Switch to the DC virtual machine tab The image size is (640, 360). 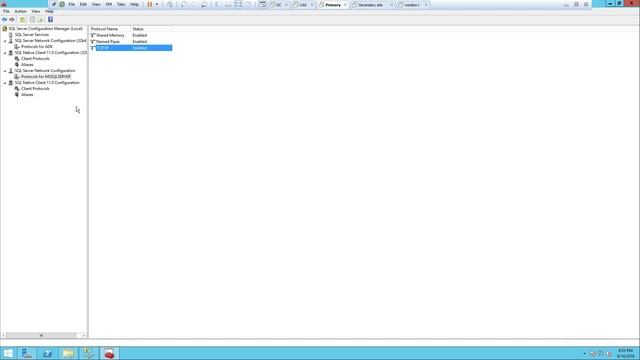click(x=279, y=5)
